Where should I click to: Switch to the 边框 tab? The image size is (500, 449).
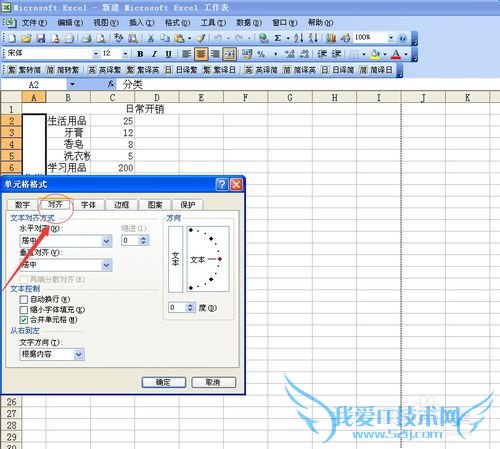(121, 205)
